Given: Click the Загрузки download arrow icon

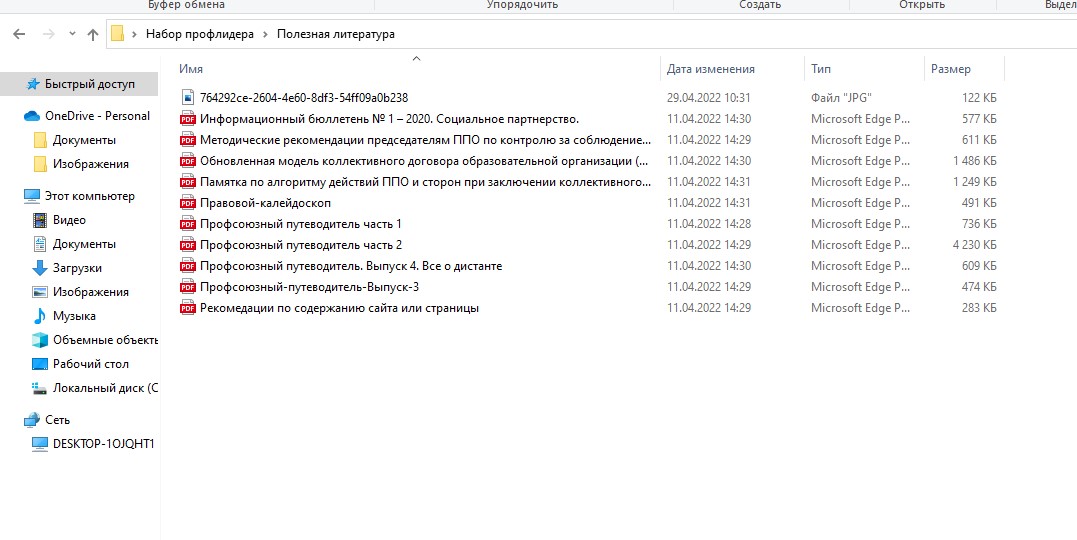Looking at the screenshot, I should [x=40, y=268].
